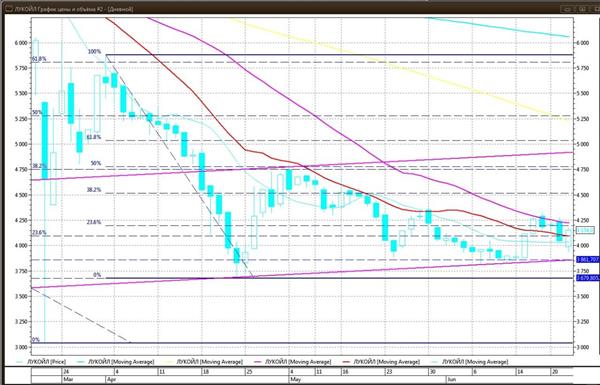Select the dark red Moving Average legend entry
The width and height of the screenshot is (600, 385).
[x=381, y=362]
